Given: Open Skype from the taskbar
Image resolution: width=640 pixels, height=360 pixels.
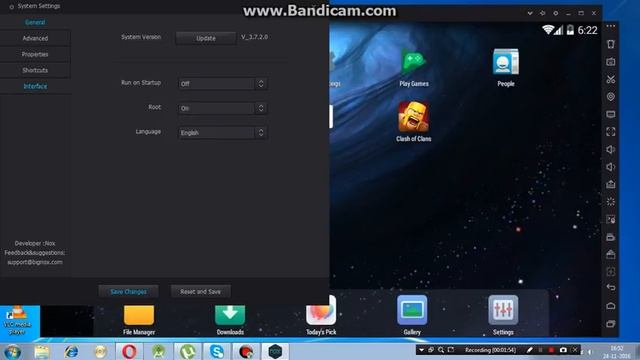Looking at the screenshot, I should coord(217,351).
